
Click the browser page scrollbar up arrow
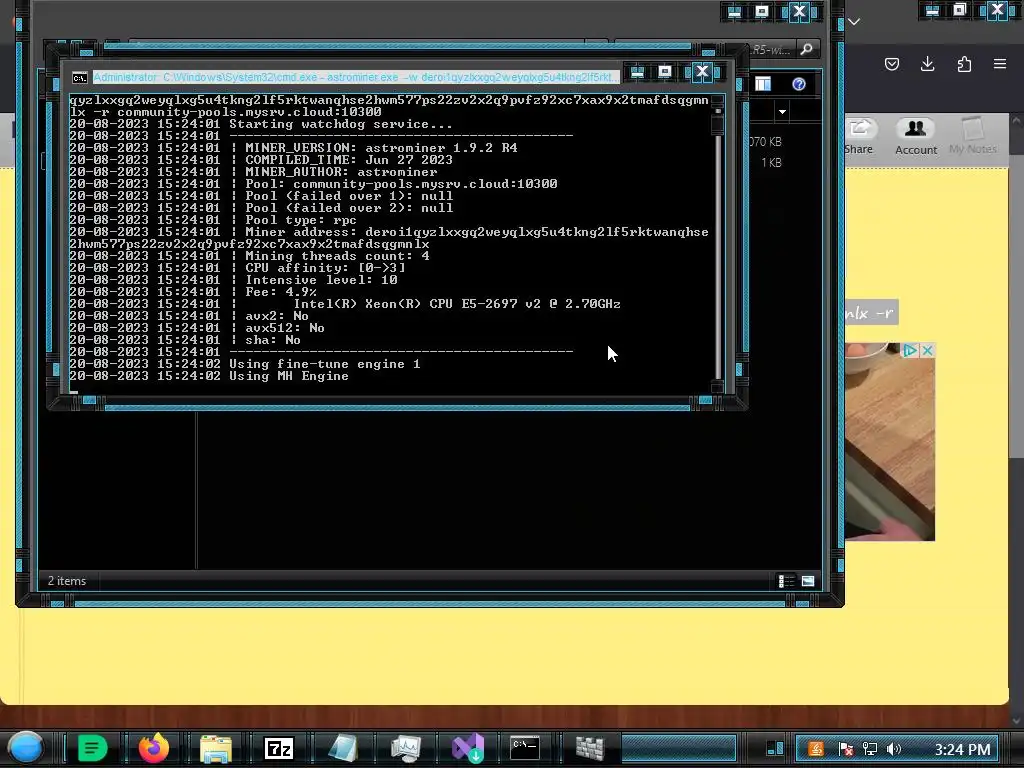point(1016,121)
